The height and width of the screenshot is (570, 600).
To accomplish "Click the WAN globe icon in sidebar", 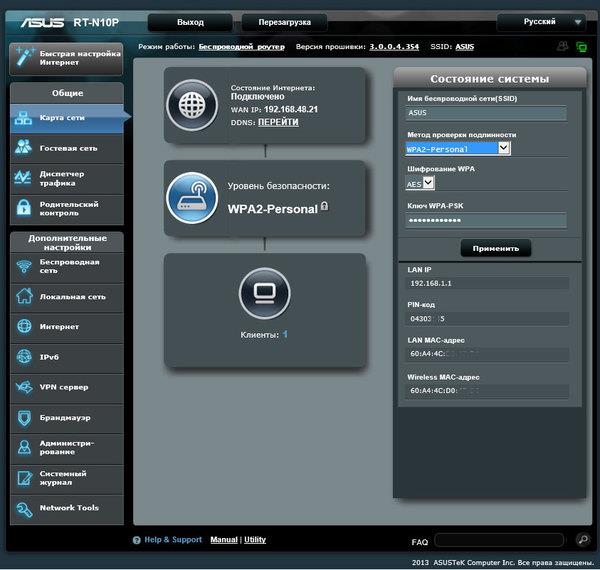I will [x=24, y=326].
